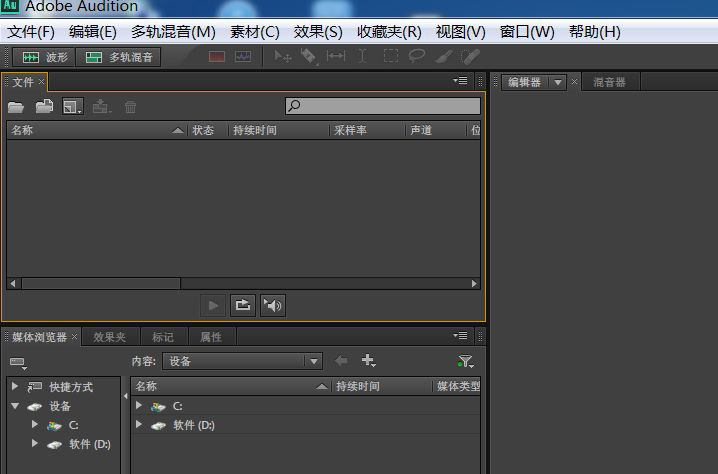This screenshot has width=718, height=474.
Task: Click the Open File folder icon
Action: pyautogui.click(x=16, y=107)
